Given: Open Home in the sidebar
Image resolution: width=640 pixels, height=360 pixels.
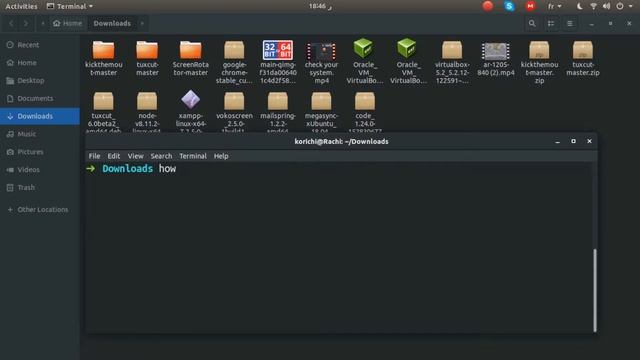Looking at the screenshot, I should (40, 63).
